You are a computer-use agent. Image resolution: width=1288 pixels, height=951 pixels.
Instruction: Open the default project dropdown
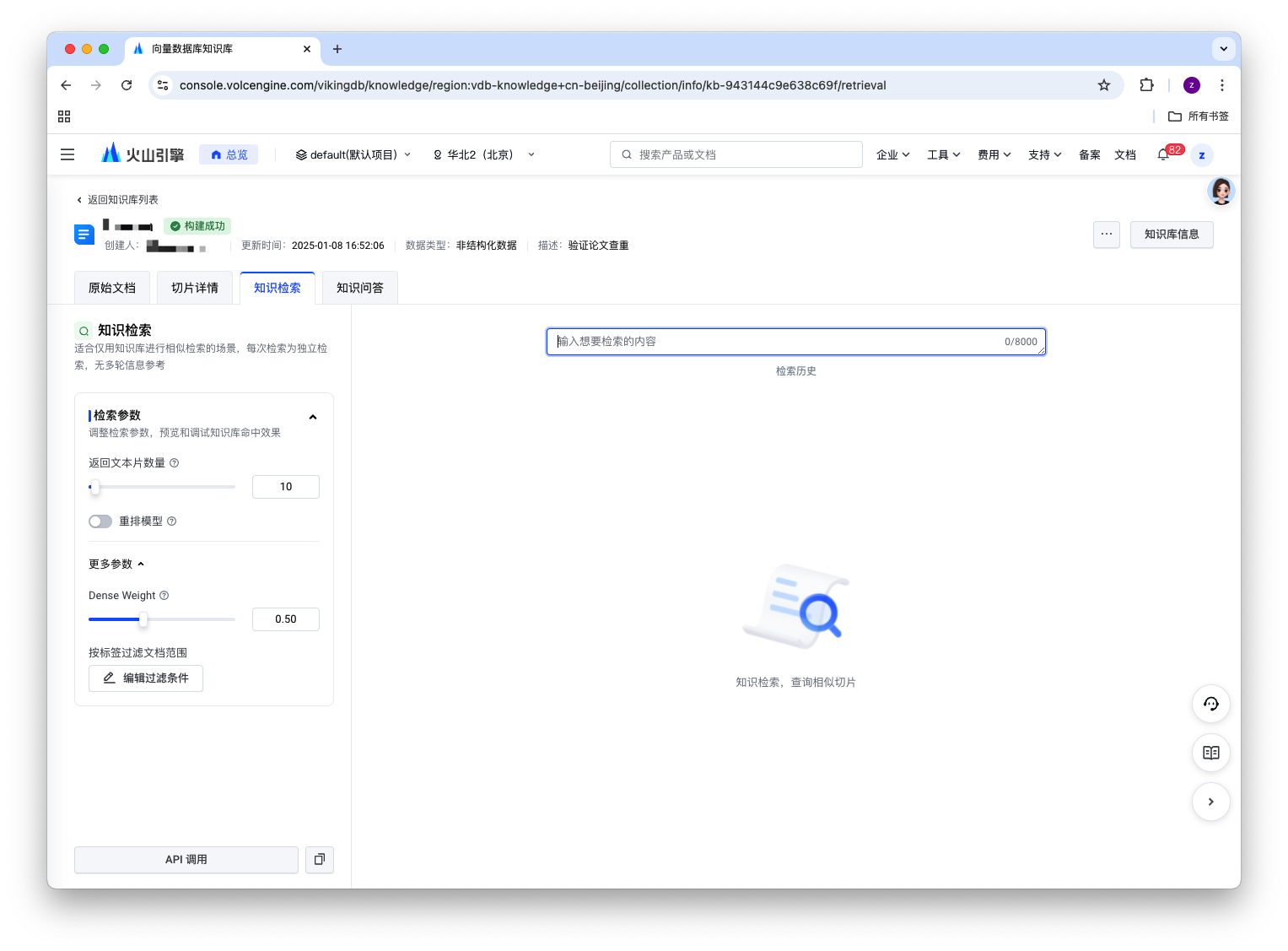(x=353, y=154)
